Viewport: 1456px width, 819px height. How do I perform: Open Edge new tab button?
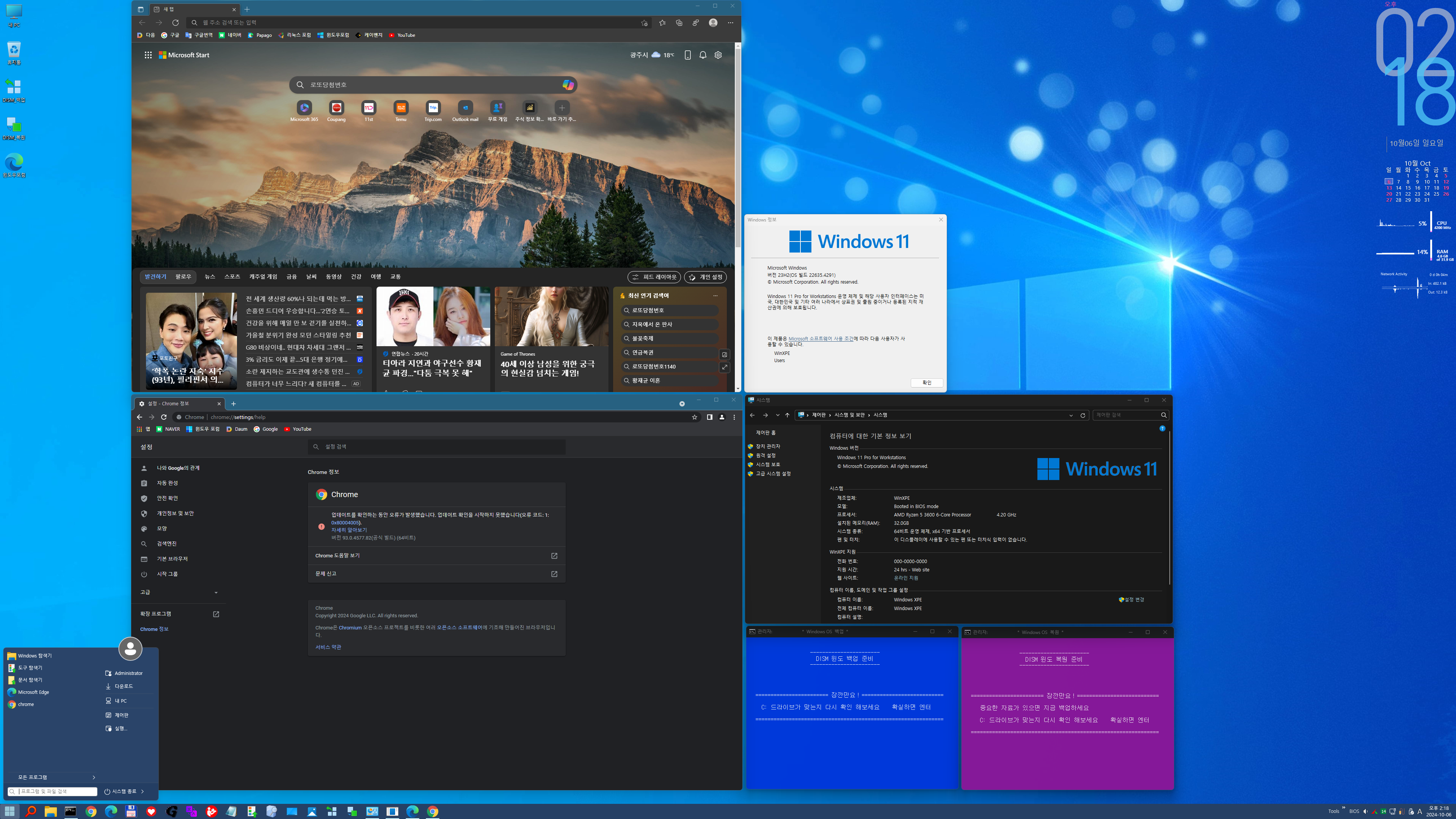(247, 9)
